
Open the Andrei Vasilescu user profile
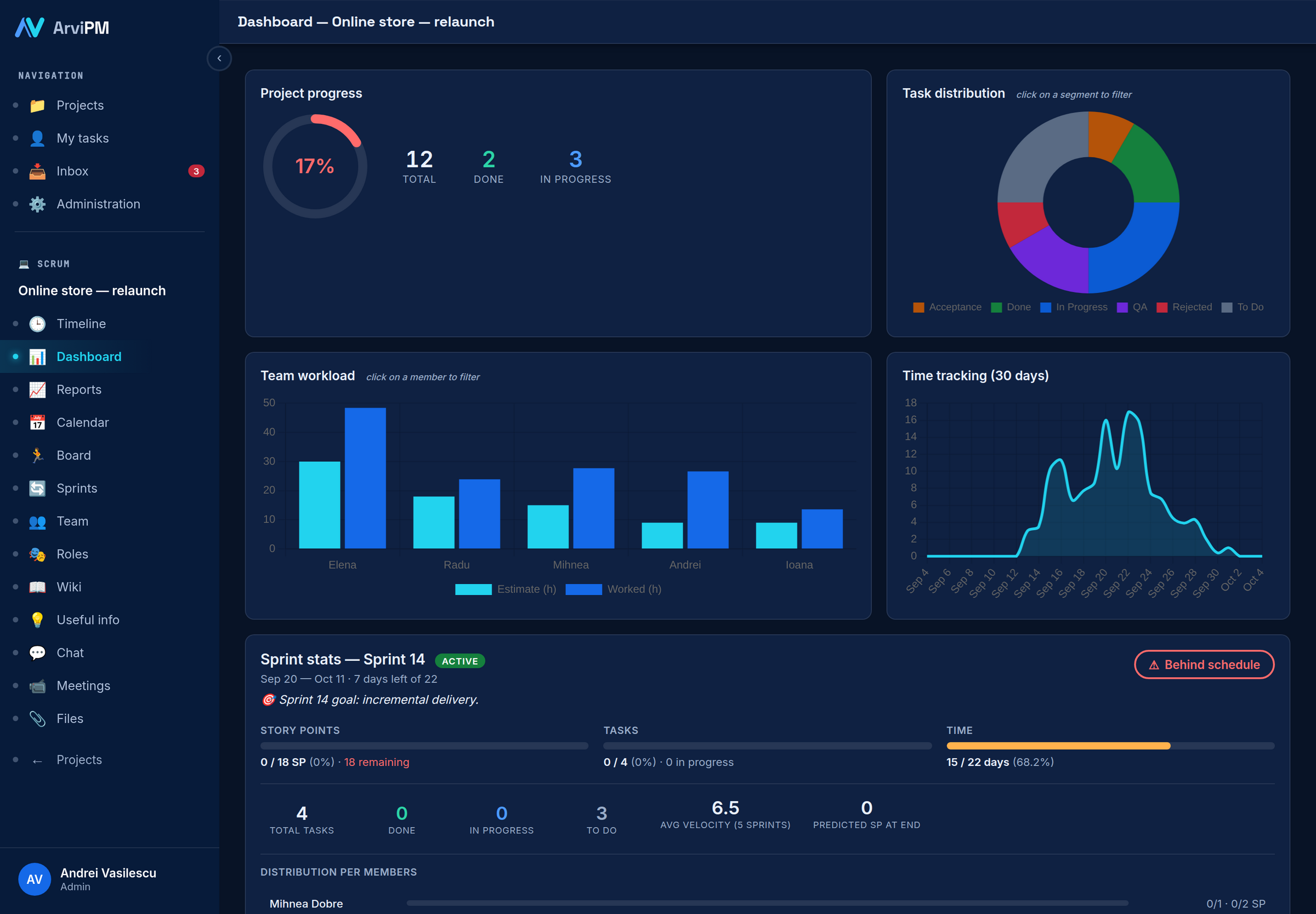point(88,879)
